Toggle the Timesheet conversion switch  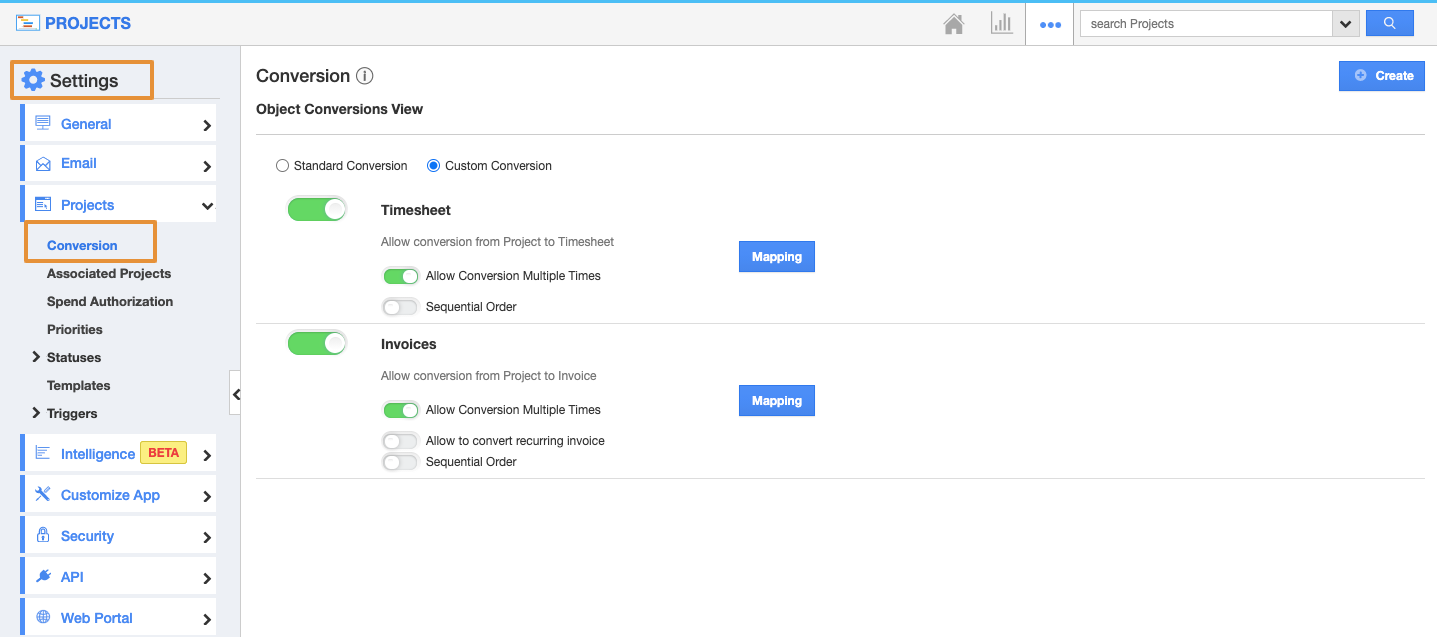tap(316, 209)
